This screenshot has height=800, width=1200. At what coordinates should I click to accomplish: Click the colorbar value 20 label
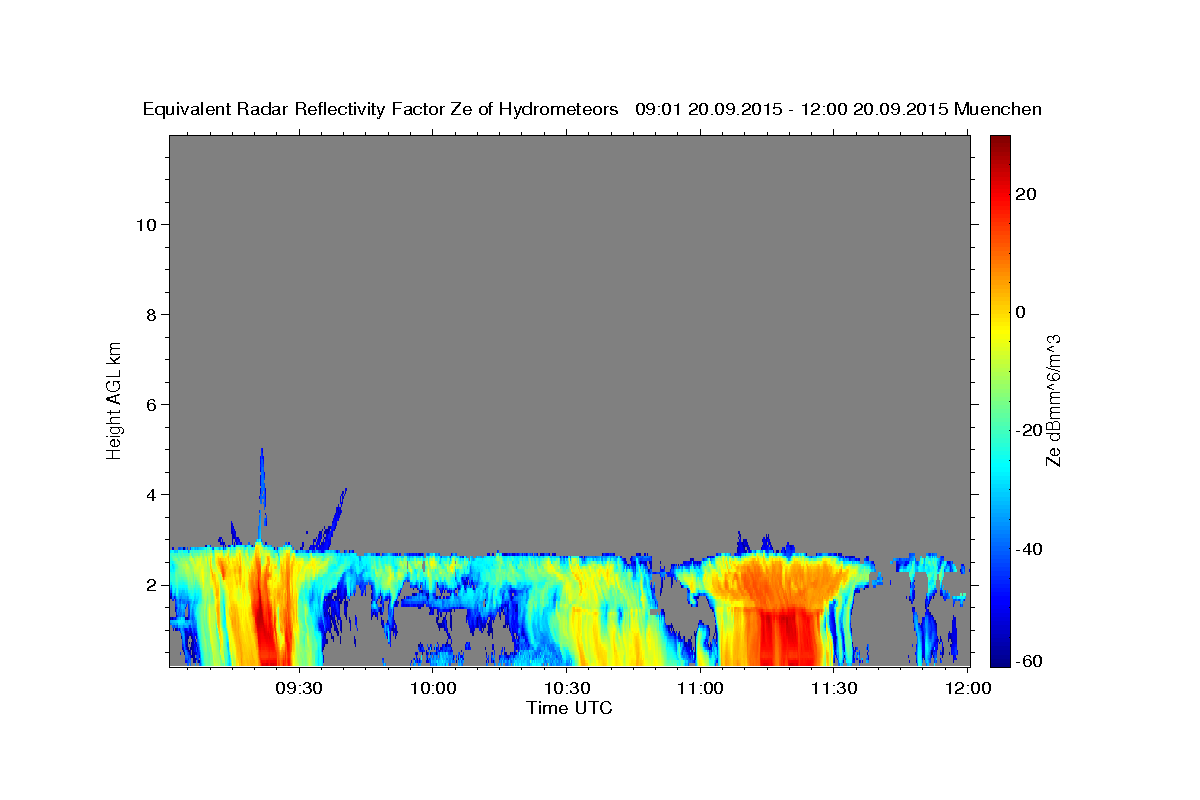coord(1026,194)
